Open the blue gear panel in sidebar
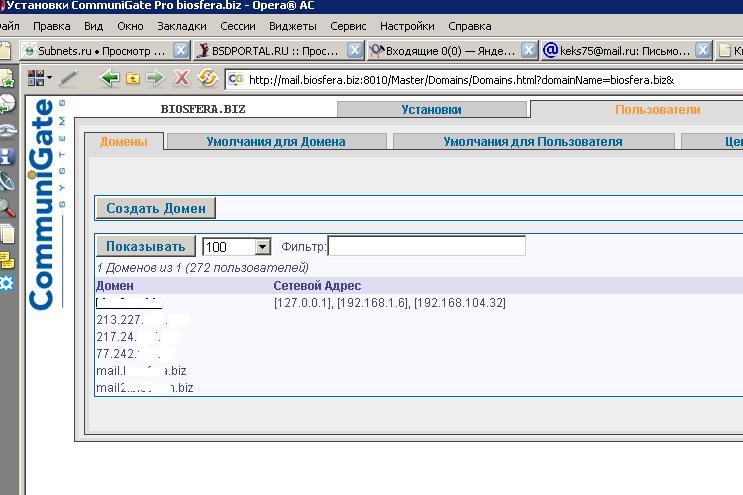This screenshot has height=495, width=743. coord(7,283)
